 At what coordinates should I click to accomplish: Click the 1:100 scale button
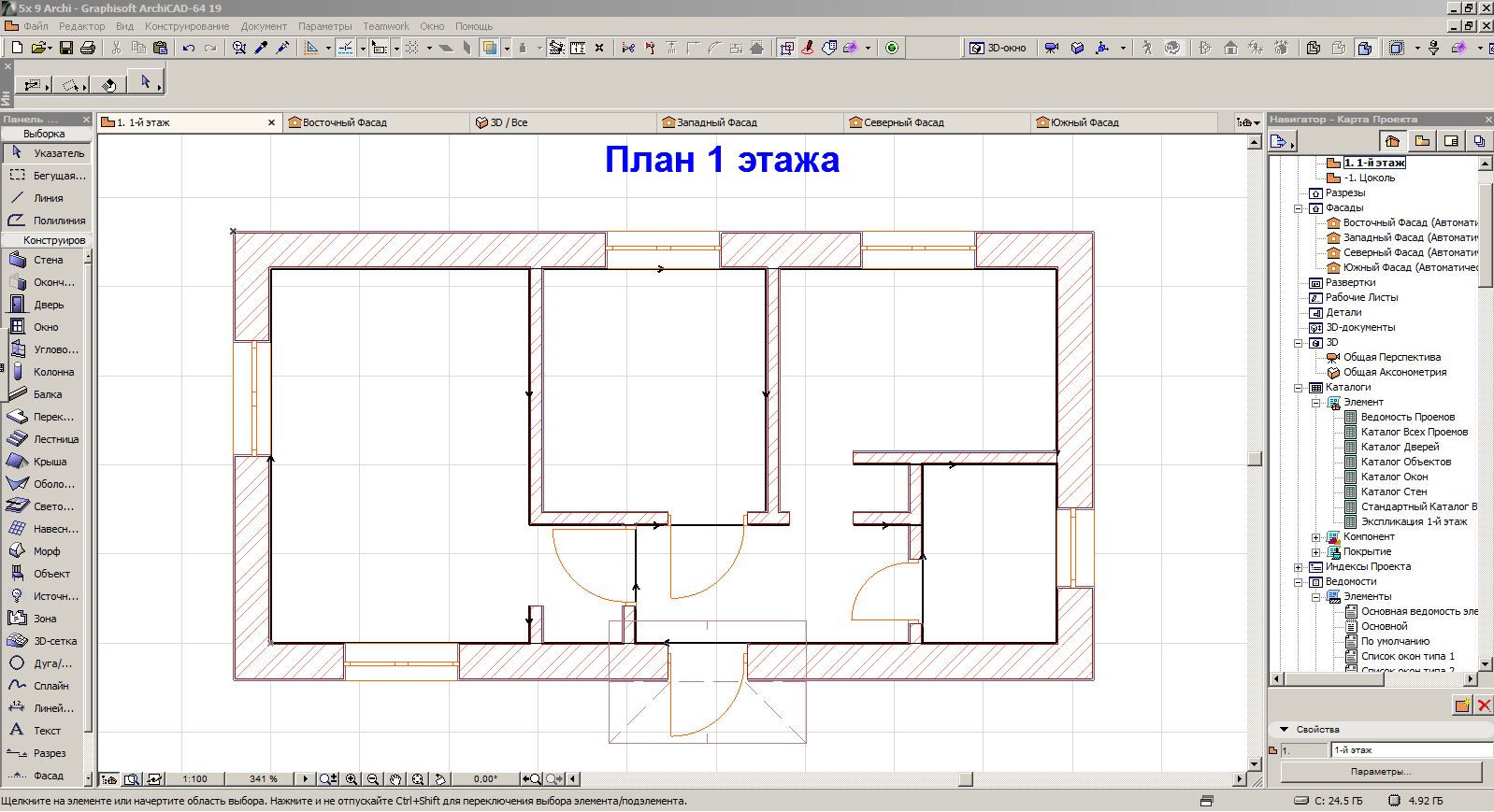[195, 778]
